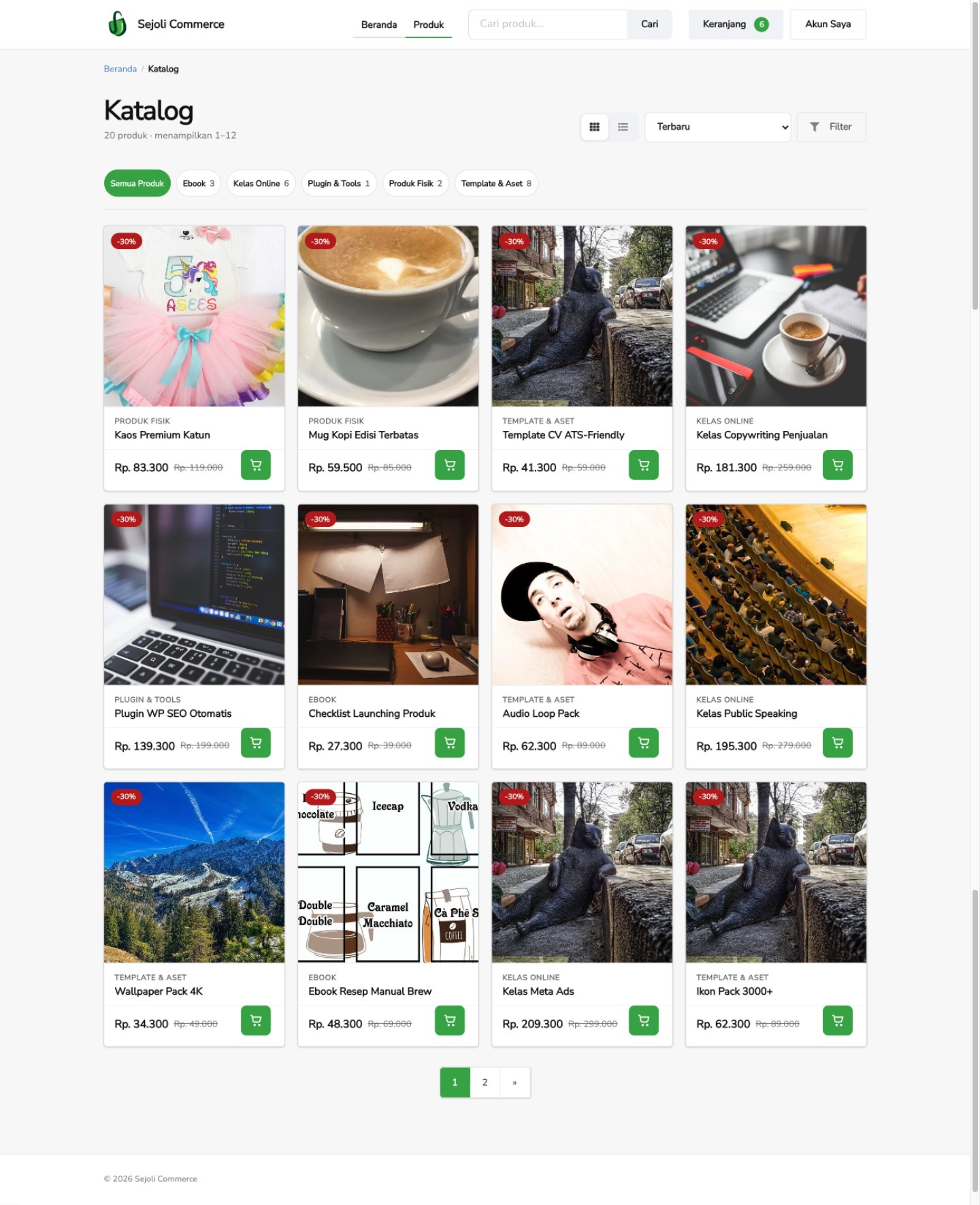This screenshot has width=980, height=1205.
Task: Open the Keranjang cart button
Action: pos(736,24)
